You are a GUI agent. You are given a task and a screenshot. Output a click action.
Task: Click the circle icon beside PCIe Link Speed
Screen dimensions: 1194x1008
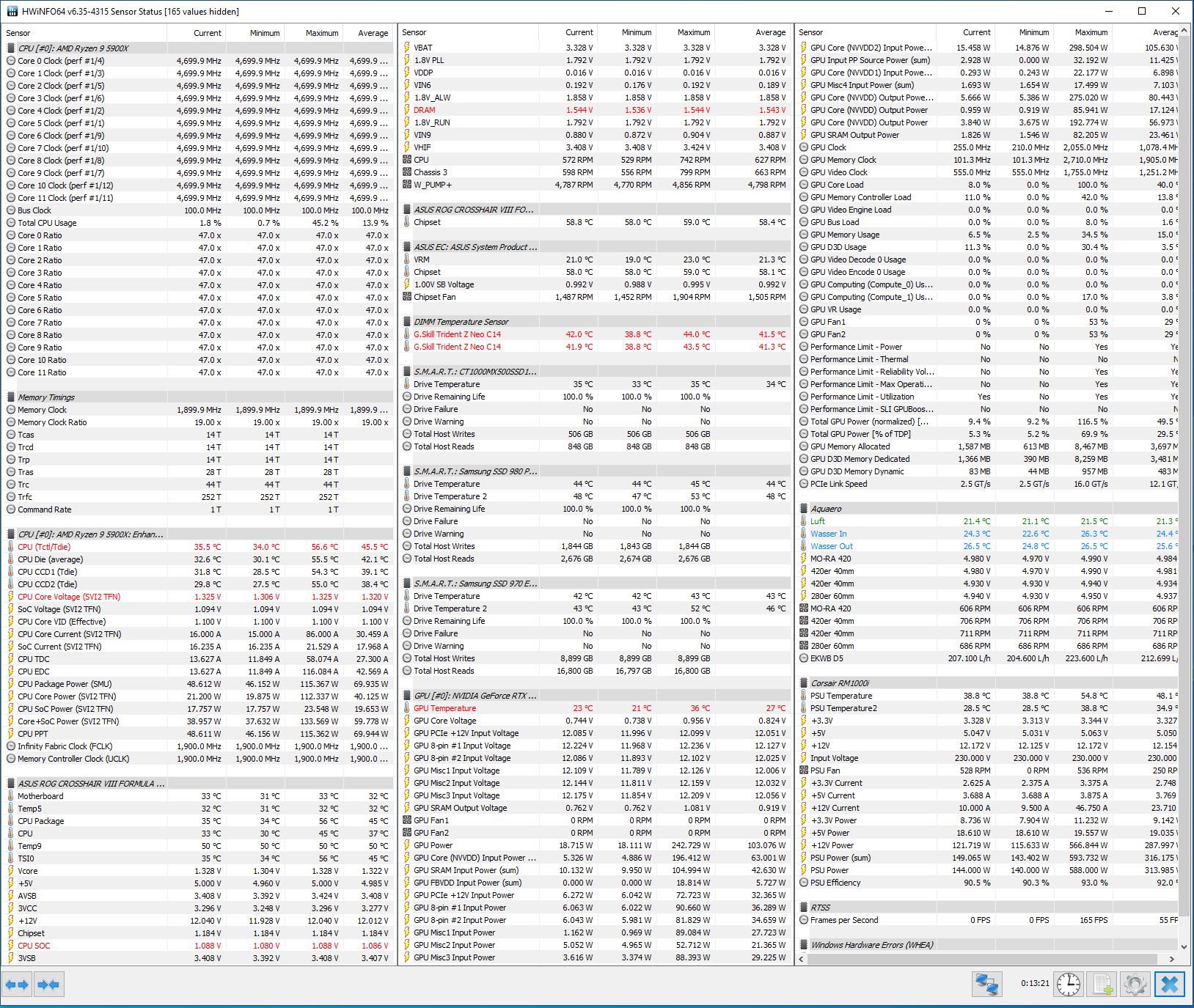(x=804, y=484)
